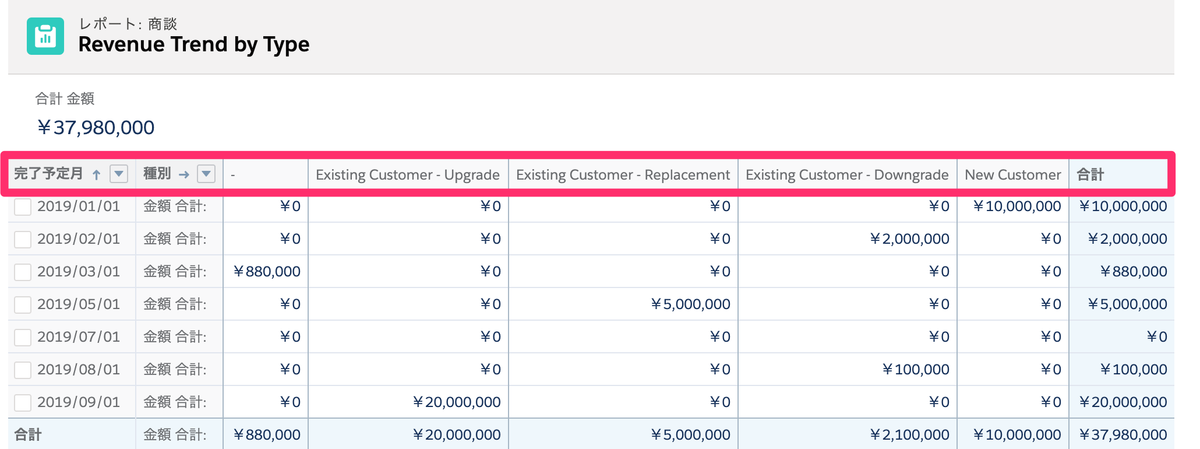Click the 2019/09/01 row date
1200x449 pixels.
click(x=78, y=403)
